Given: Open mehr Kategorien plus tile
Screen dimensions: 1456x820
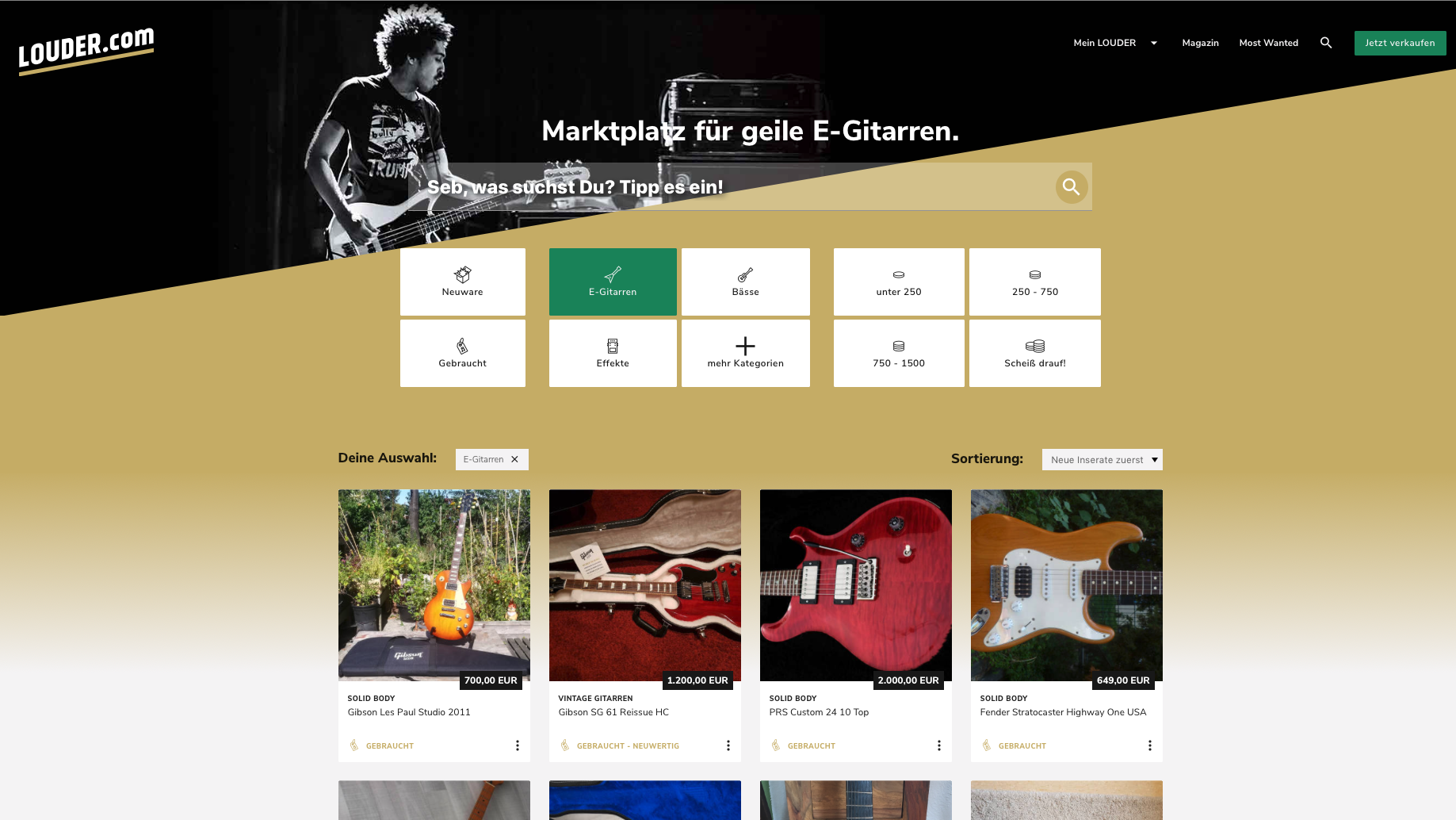Looking at the screenshot, I should click(x=746, y=353).
